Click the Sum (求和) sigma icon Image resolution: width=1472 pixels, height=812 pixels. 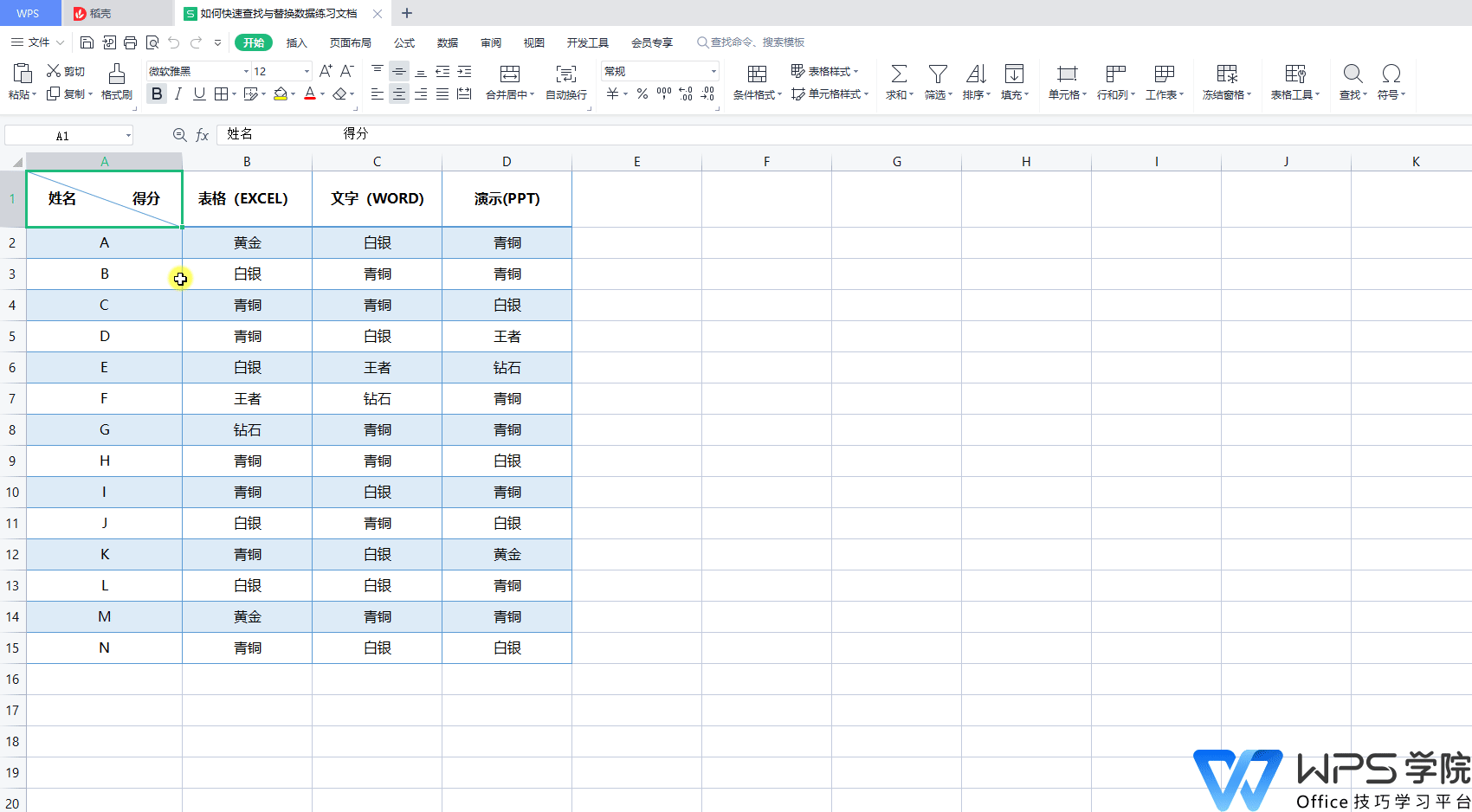coord(899,74)
